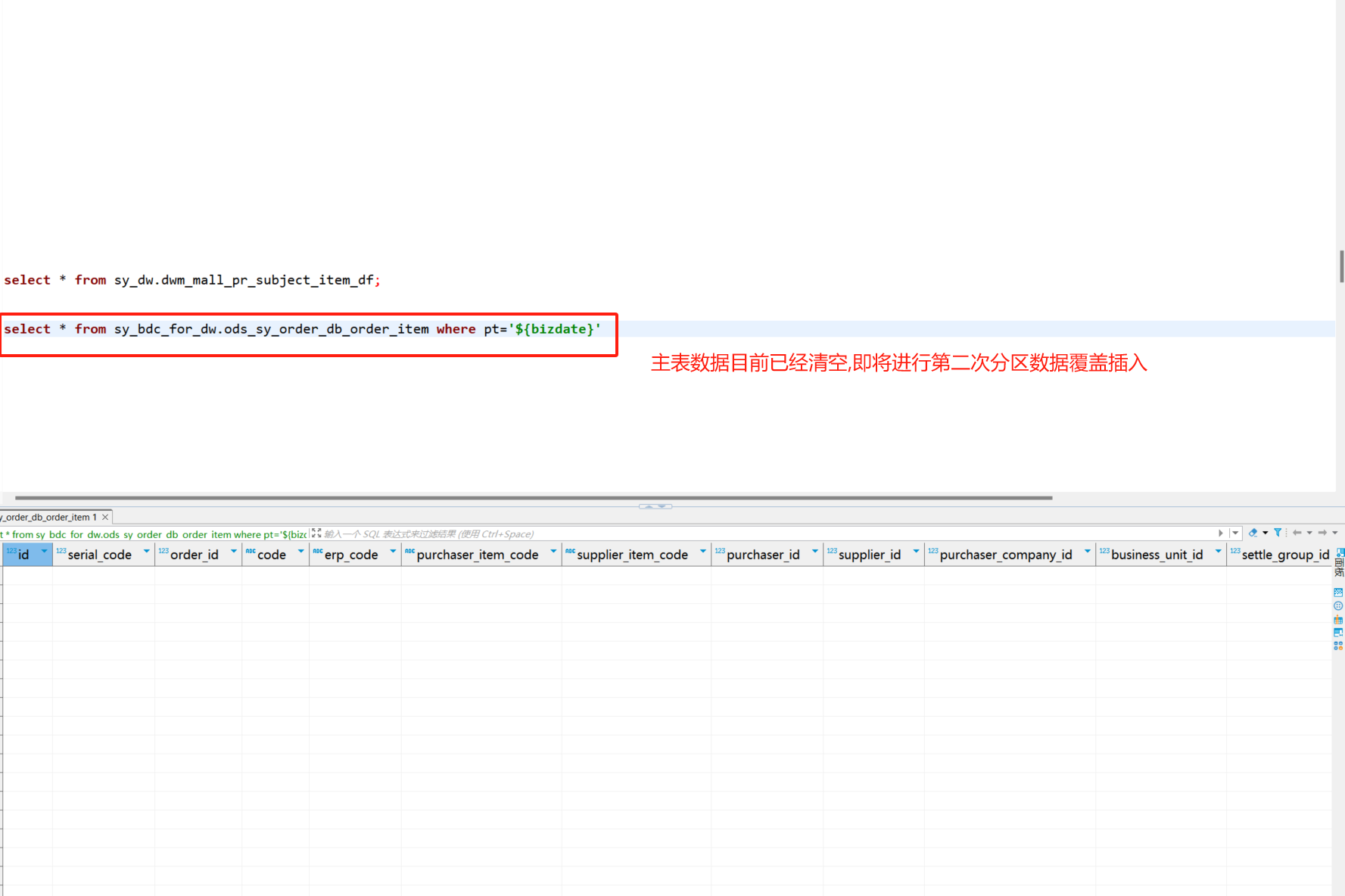
Task: Click the circular grouping panel icon in sidebar
Action: [1338, 605]
